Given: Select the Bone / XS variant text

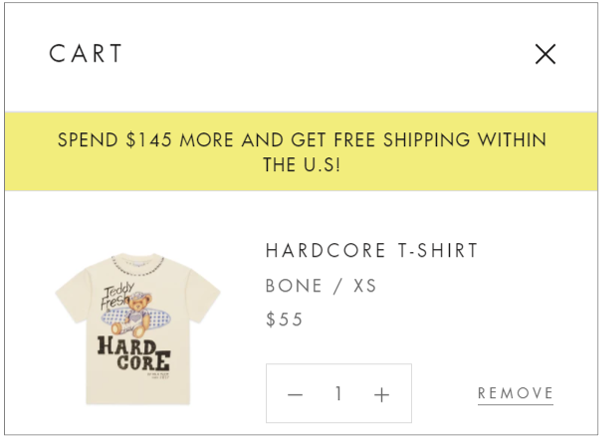Looking at the screenshot, I should pyautogui.click(x=321, y=286).
